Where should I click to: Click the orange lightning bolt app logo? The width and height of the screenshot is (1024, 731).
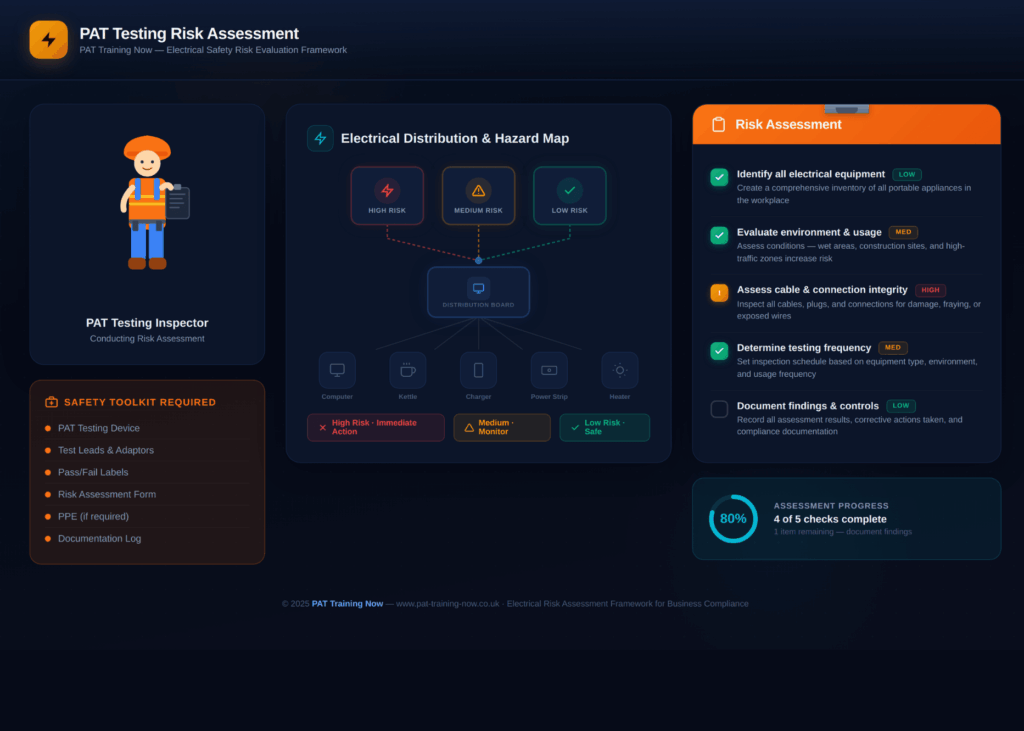(49, 40)
